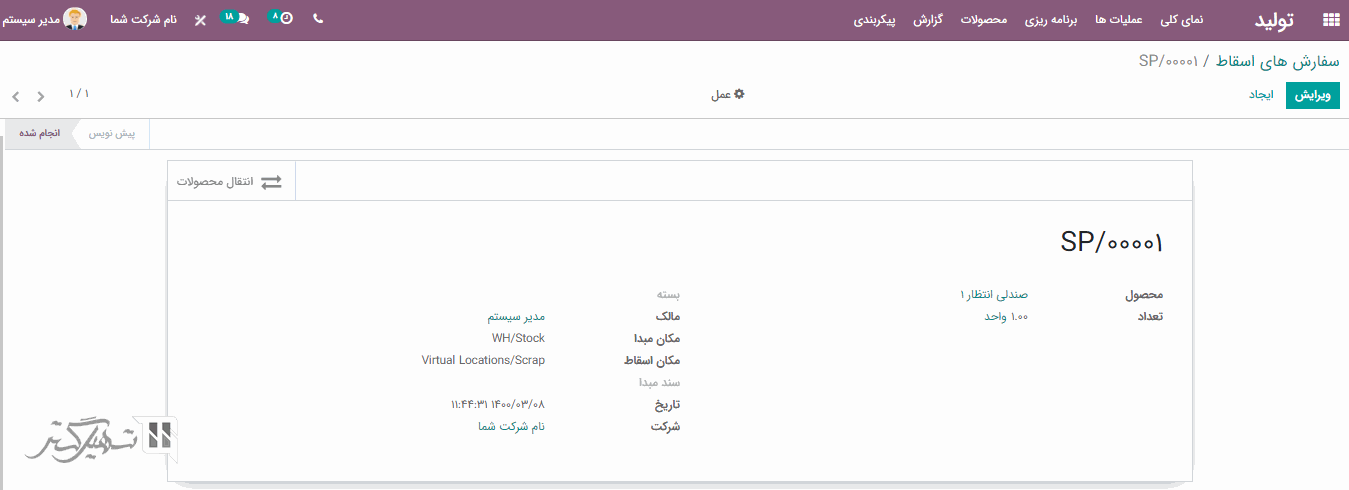Click the phone call icon in top bar
This screenshot has height=490, width=1349.
pyautogui.click(x=318, y=19)
